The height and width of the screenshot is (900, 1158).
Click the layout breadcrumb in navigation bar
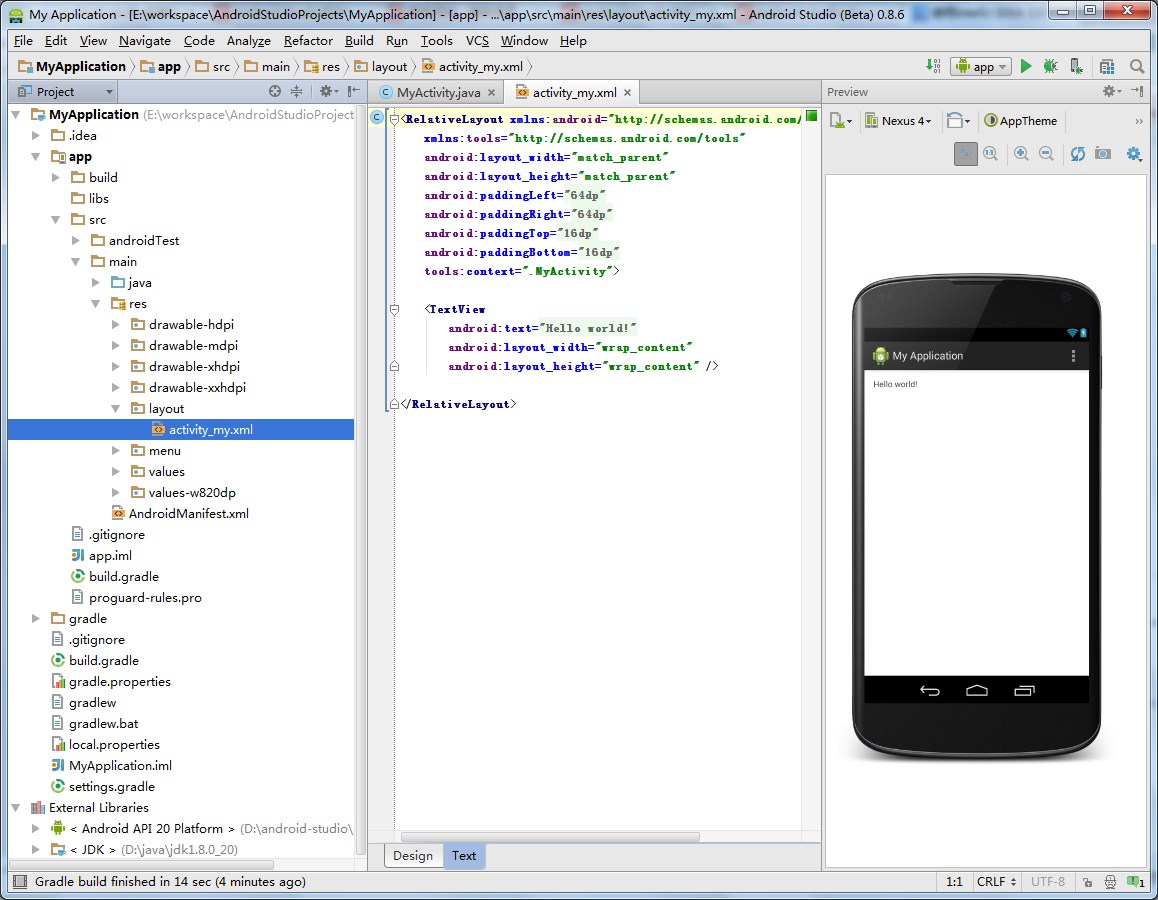(381, 66)
